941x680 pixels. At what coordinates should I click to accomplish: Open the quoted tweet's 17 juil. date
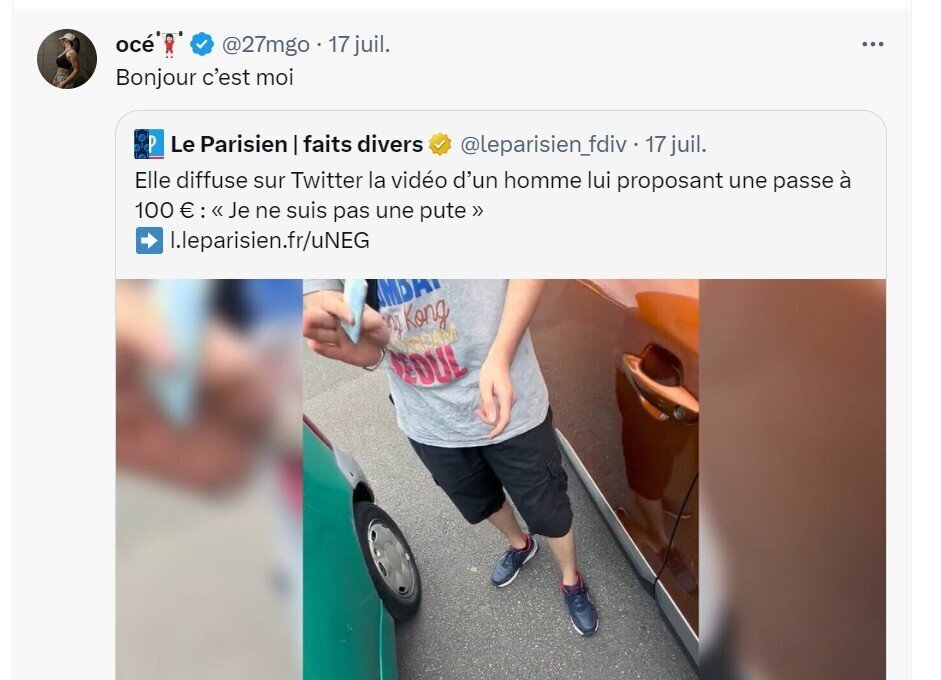click(676, 144)
